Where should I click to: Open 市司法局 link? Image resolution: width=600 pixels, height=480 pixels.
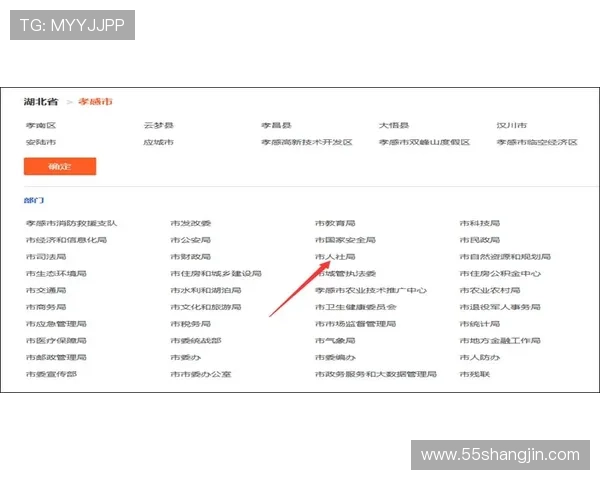coord(46,256)
